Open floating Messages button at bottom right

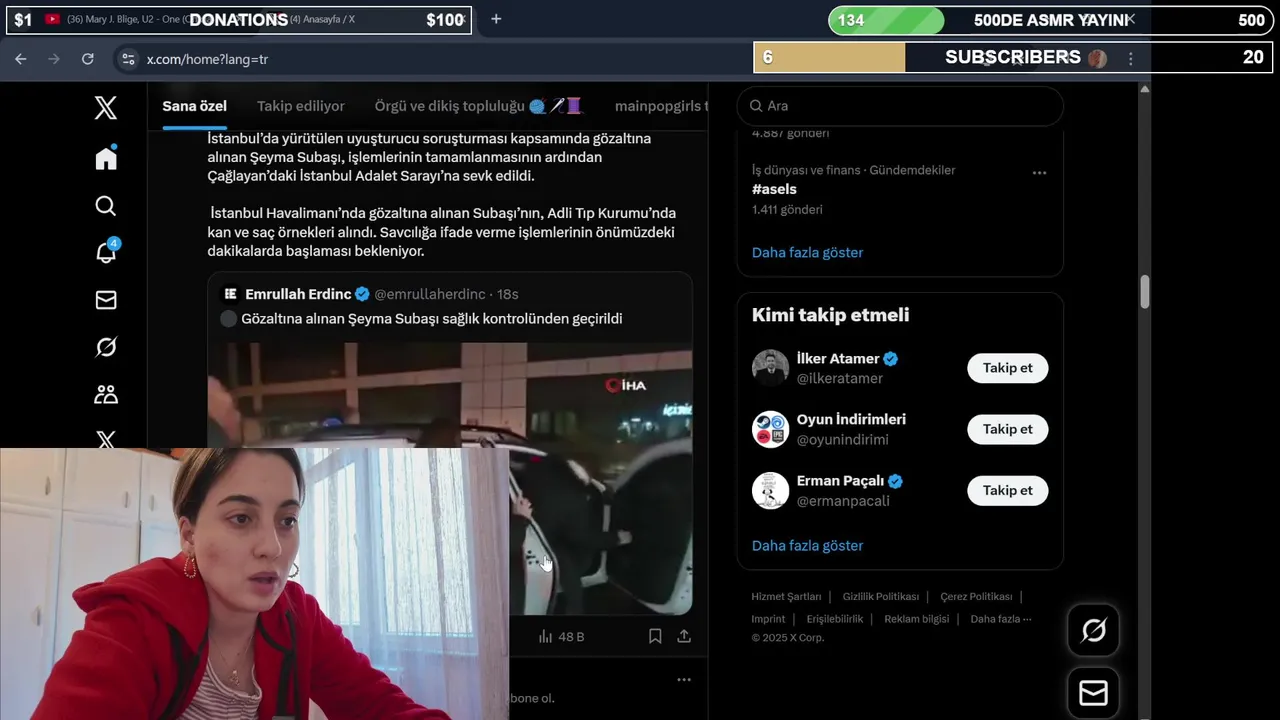coord(1093,693)
